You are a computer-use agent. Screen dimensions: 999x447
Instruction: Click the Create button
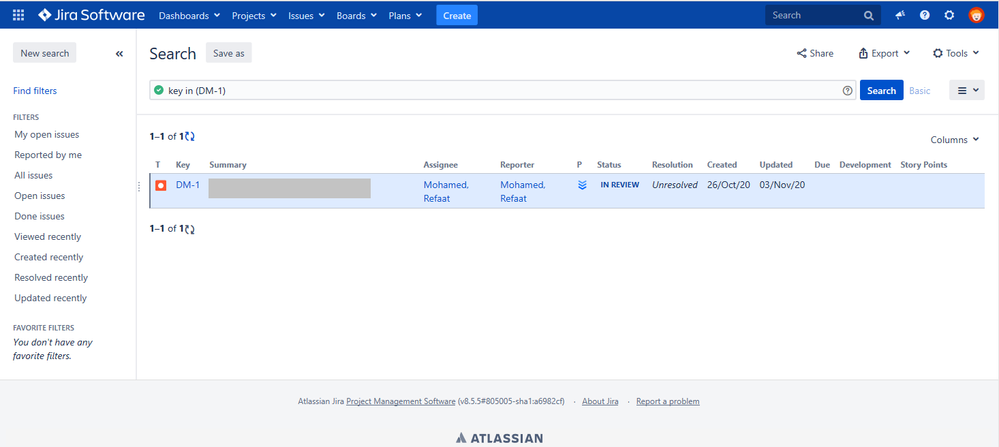click(x=457, y=15)
